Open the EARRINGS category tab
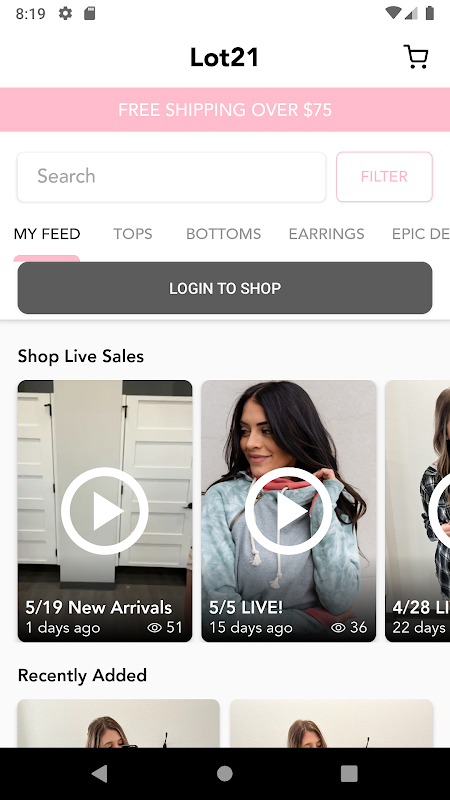 [327, 234]
